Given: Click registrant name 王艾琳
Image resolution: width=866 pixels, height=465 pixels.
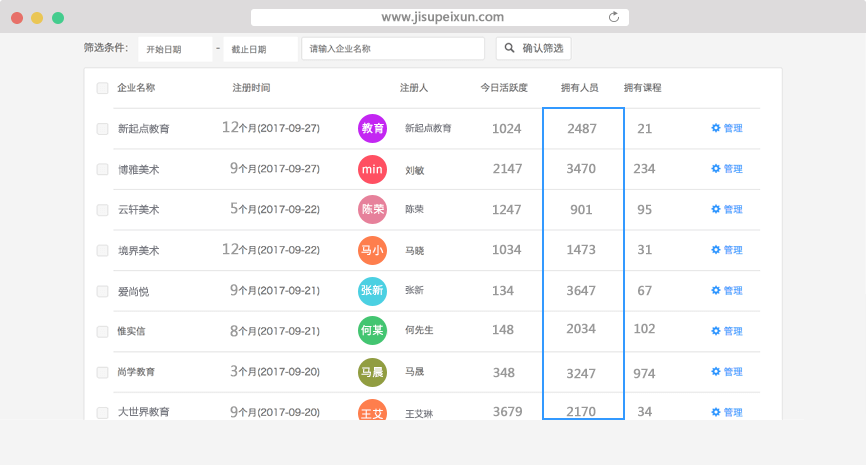Looking at the screenshot, I should coord(419,414).
